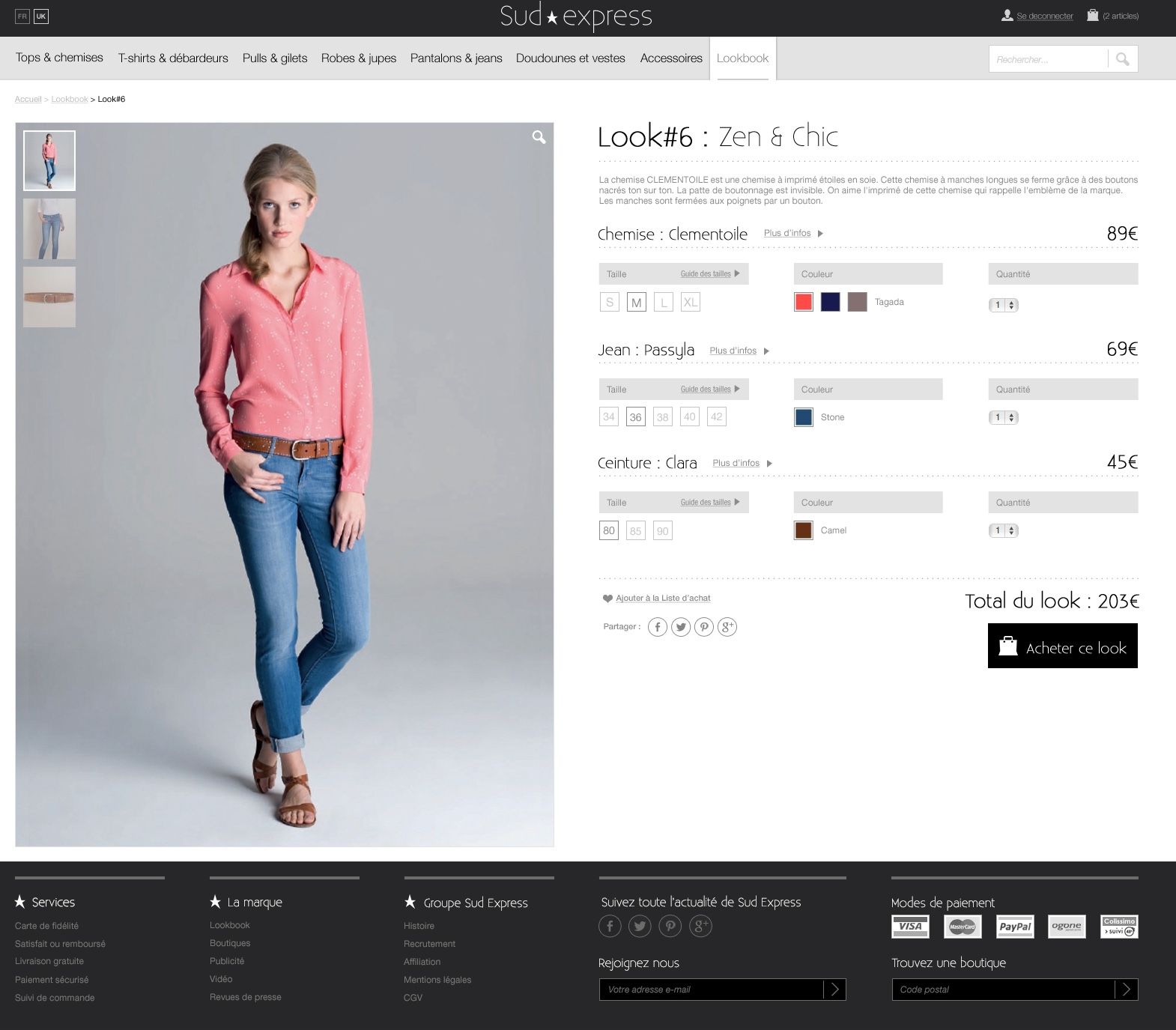Open Guide des tailles for Jean
The width and height of the screenshot is (1176, 1030).
pyautogui.click(x=710, y=390)
